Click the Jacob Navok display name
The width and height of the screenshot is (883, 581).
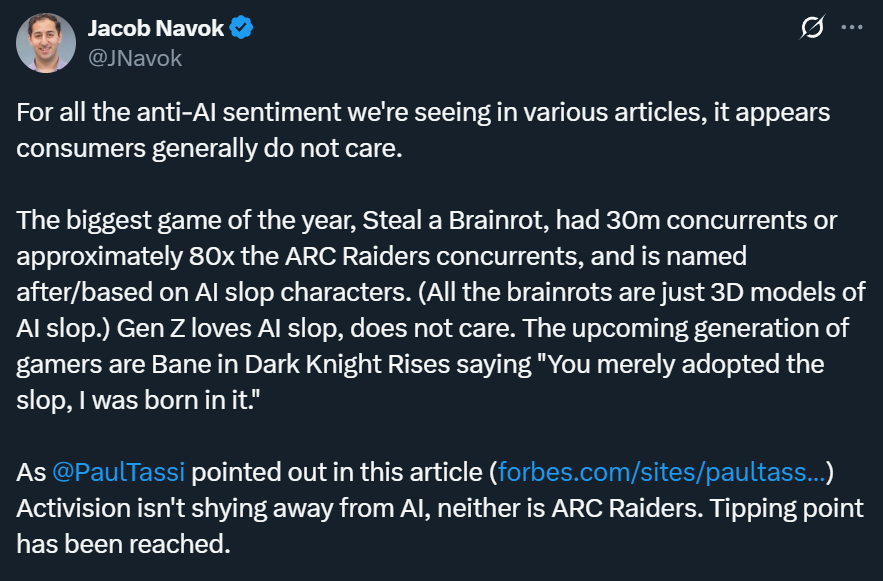[x=156, y=28]
